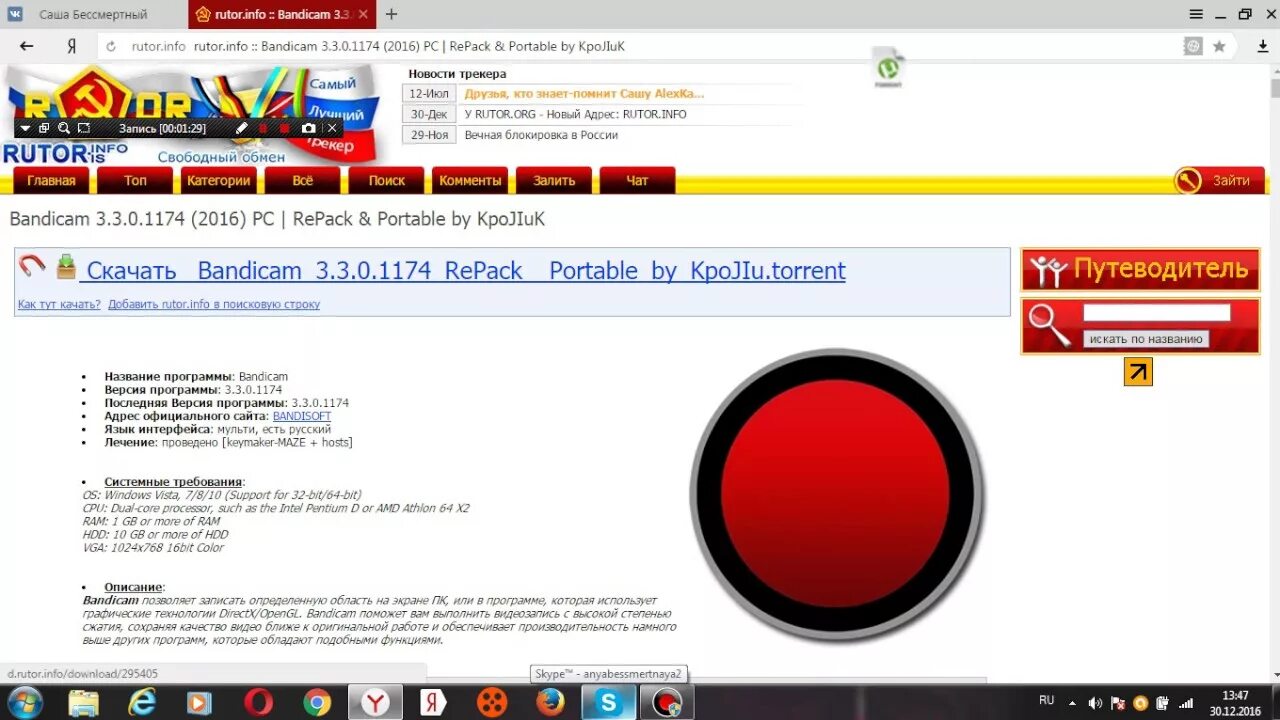Click the yellow arrow icon under search
This screenshot has width=1280, height=720.
click(1138, 372)
